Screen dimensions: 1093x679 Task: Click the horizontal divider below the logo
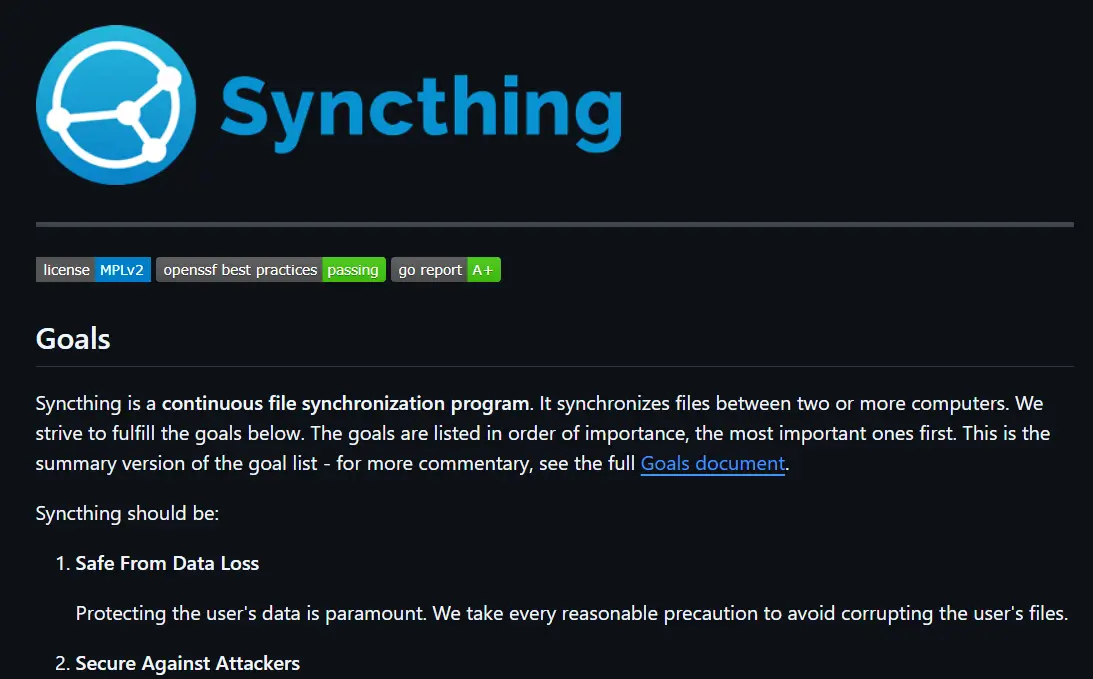click(554, 224)
